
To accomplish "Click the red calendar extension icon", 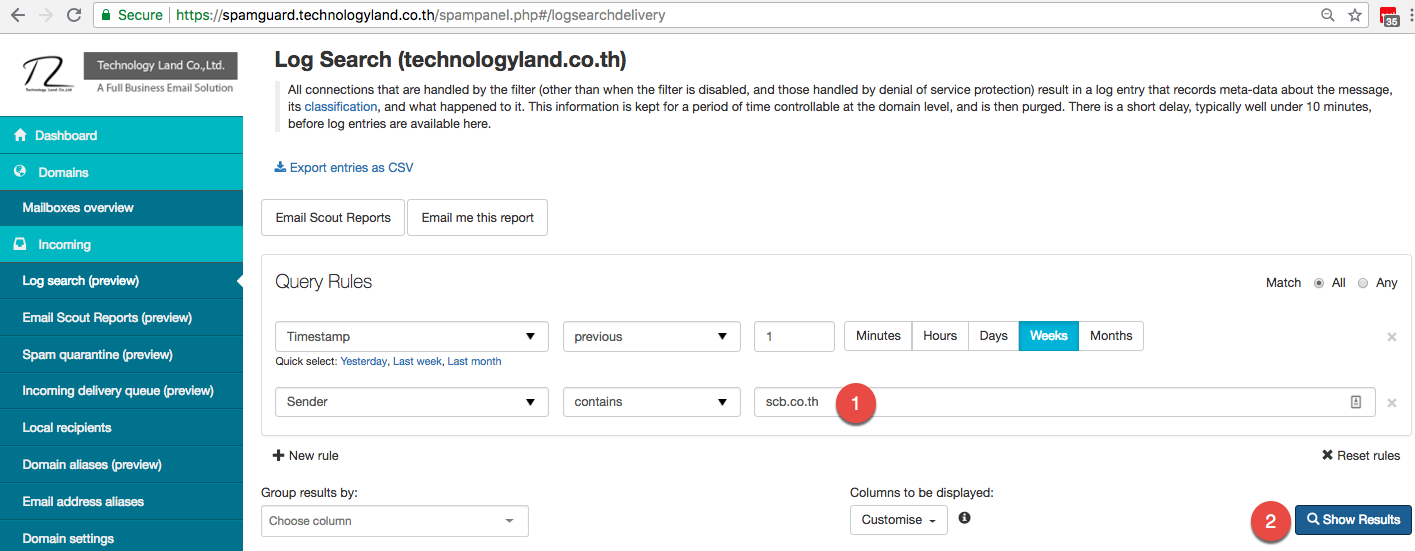I will pyautogui.click(x=1388, y=16).
